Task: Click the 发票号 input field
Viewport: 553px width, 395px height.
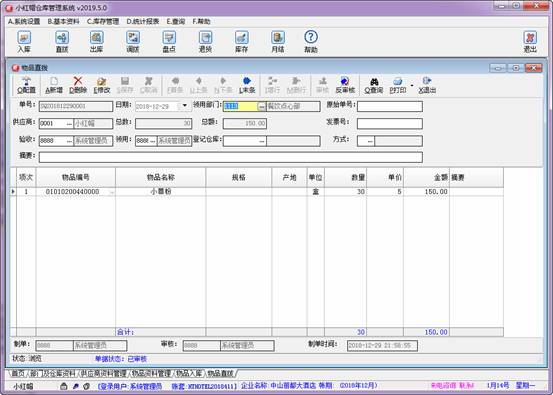Action: click(x=390, y=123)
